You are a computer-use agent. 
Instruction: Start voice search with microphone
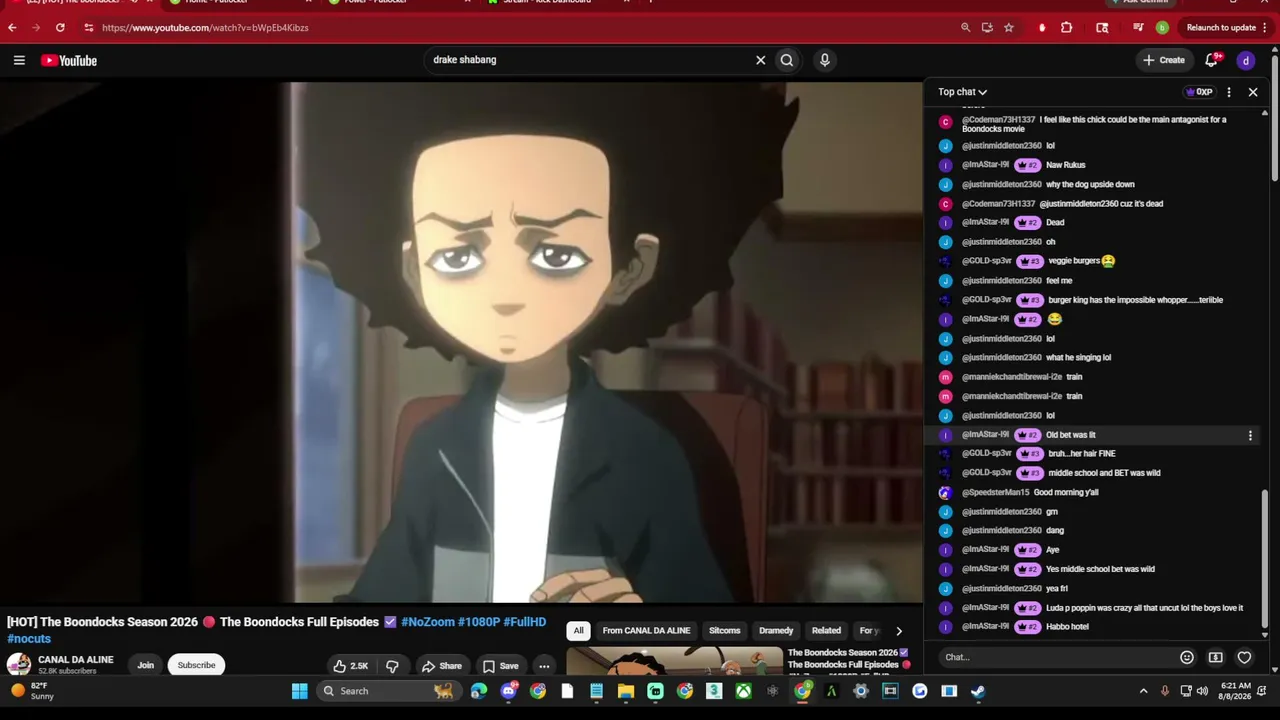tap(824, 60)
